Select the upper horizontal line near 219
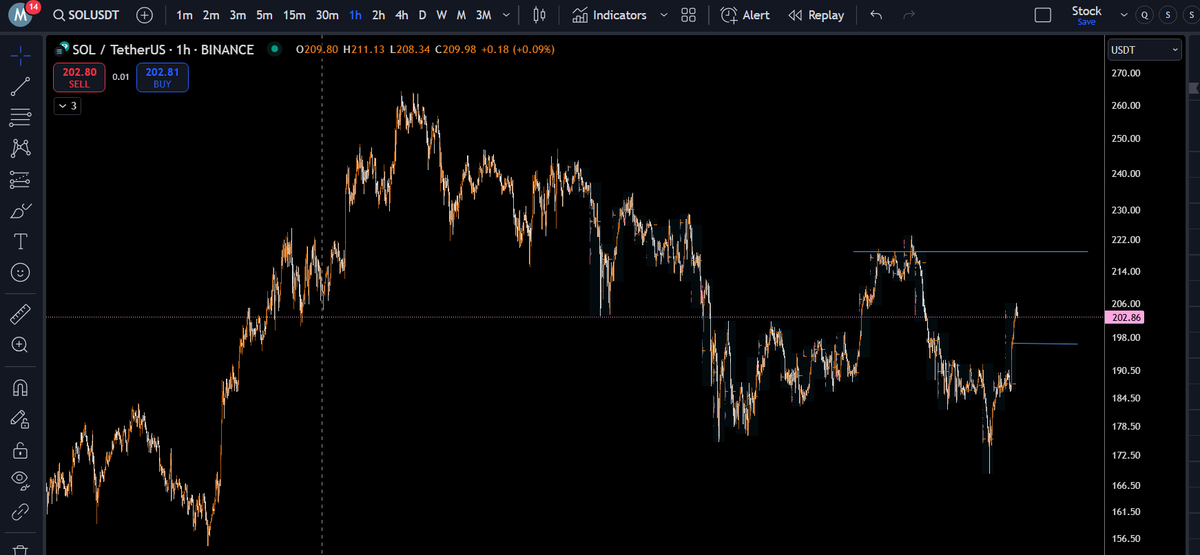This screenshot has height=555, width=1200. (970, 251)
